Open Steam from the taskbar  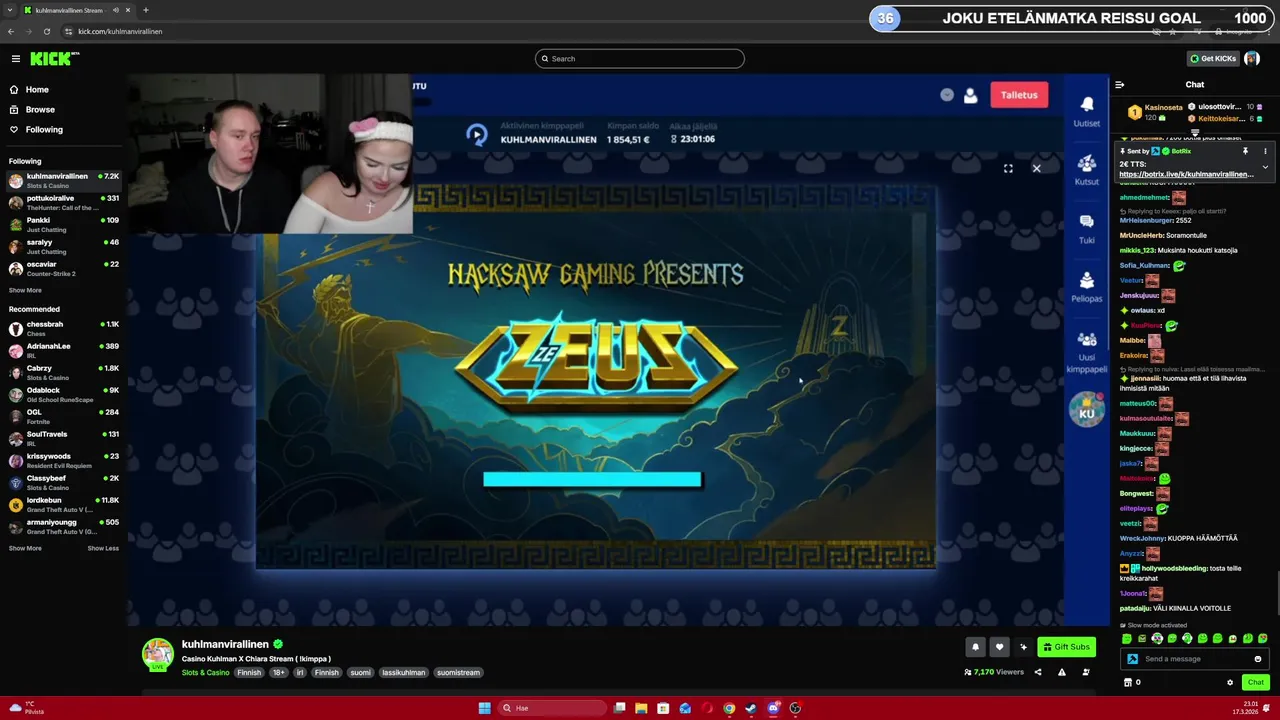751,708
